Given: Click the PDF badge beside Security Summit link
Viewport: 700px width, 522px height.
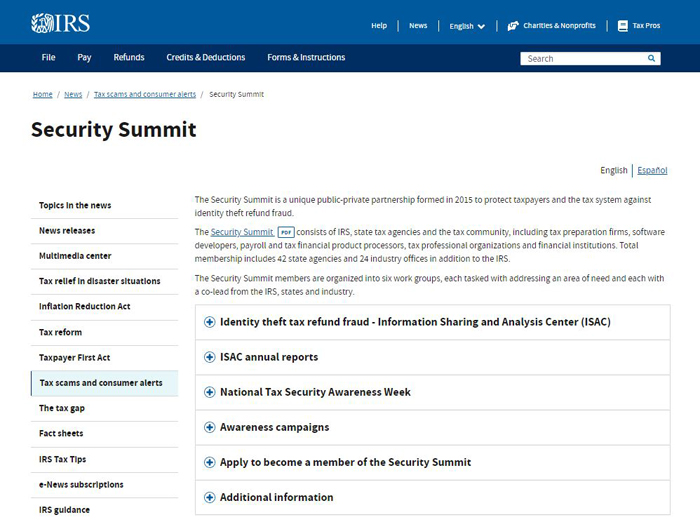Looking at the screenshot, I should [x=286, y=232].
